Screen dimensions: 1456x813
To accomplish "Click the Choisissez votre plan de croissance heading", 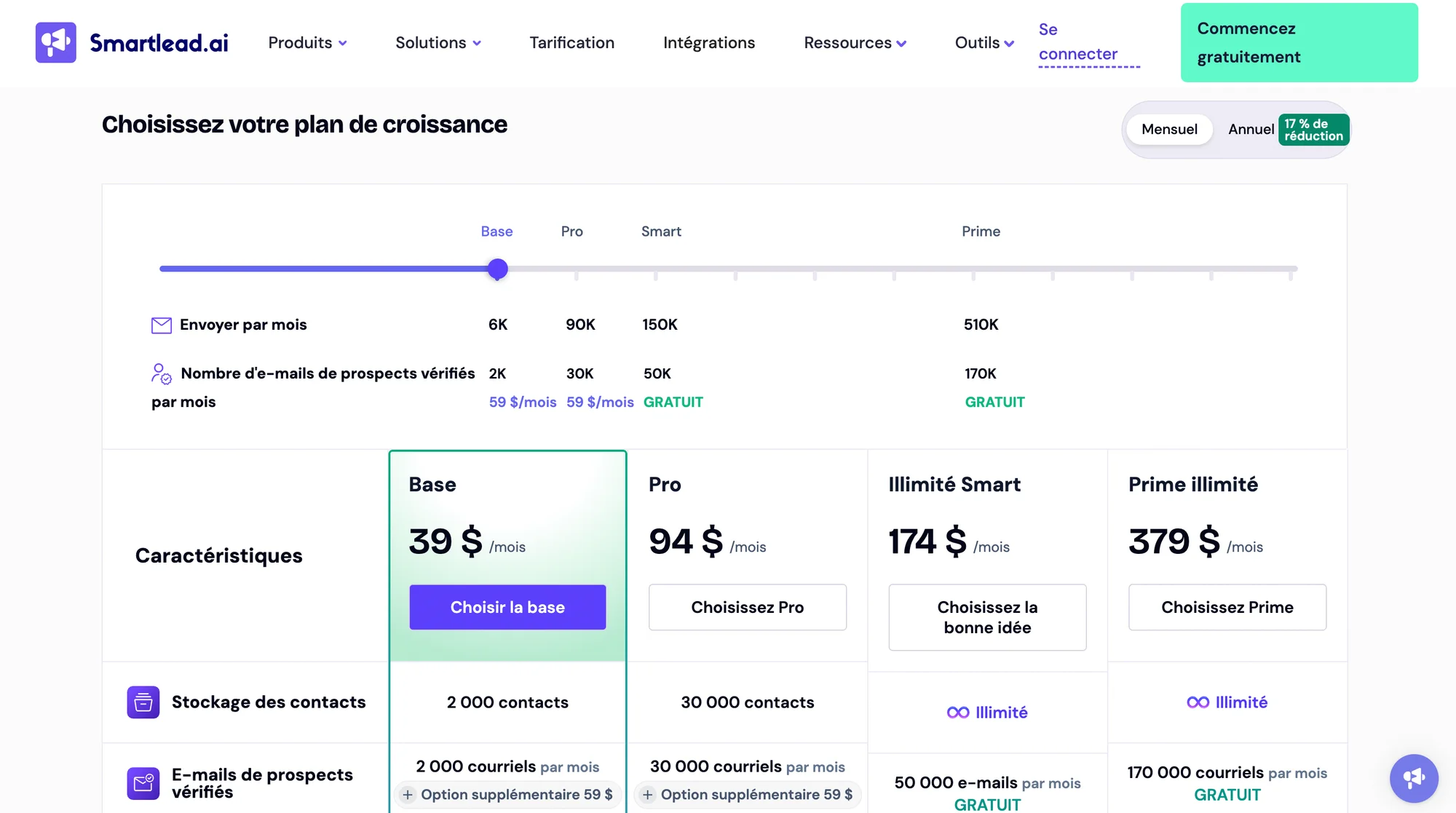I will (x=304, y=124).
